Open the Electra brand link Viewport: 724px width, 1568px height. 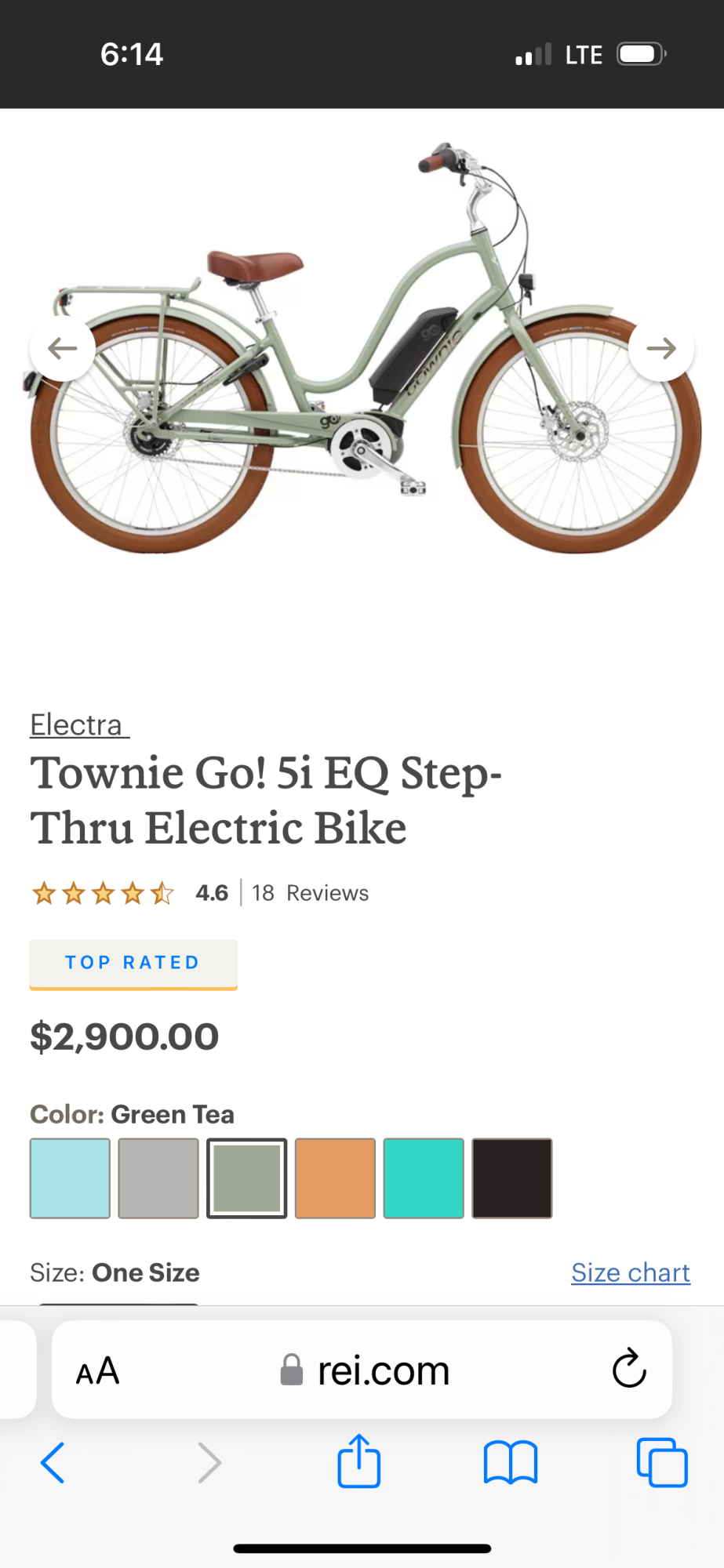click(x=75, y=724)
